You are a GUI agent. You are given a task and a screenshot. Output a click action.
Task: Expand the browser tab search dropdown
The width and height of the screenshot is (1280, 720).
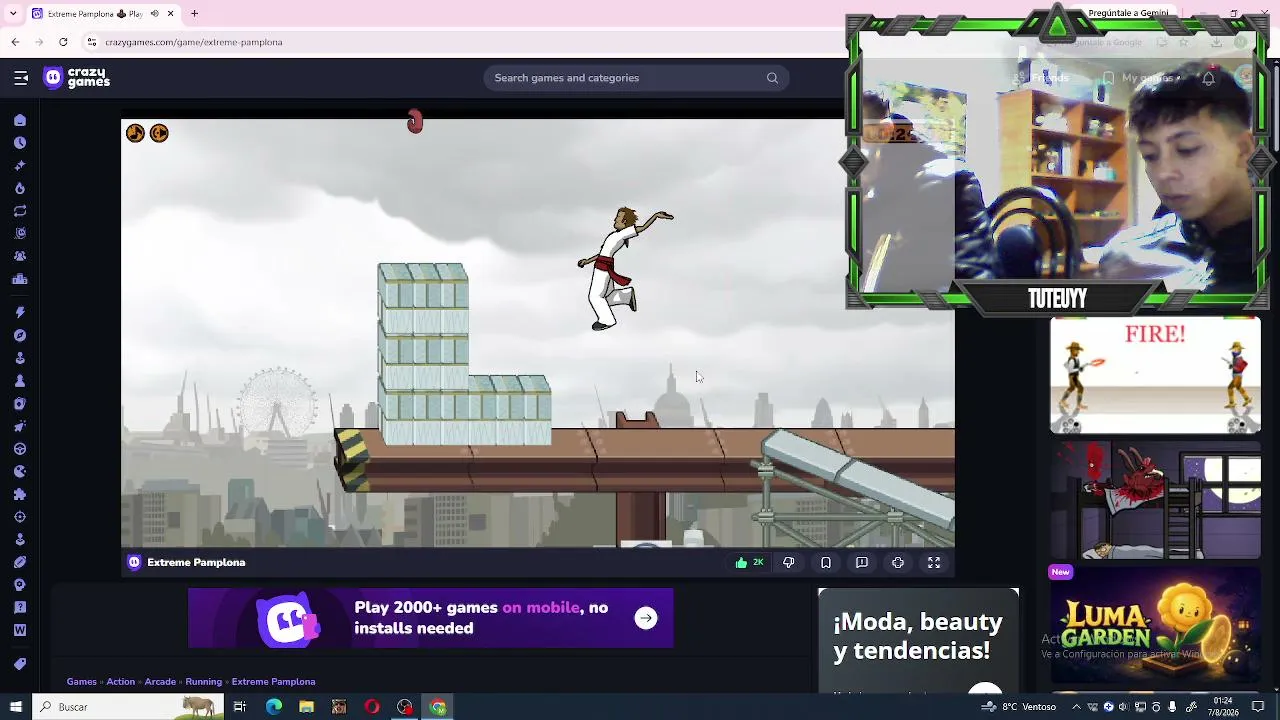pyautogui.click(x=13, y=14)
